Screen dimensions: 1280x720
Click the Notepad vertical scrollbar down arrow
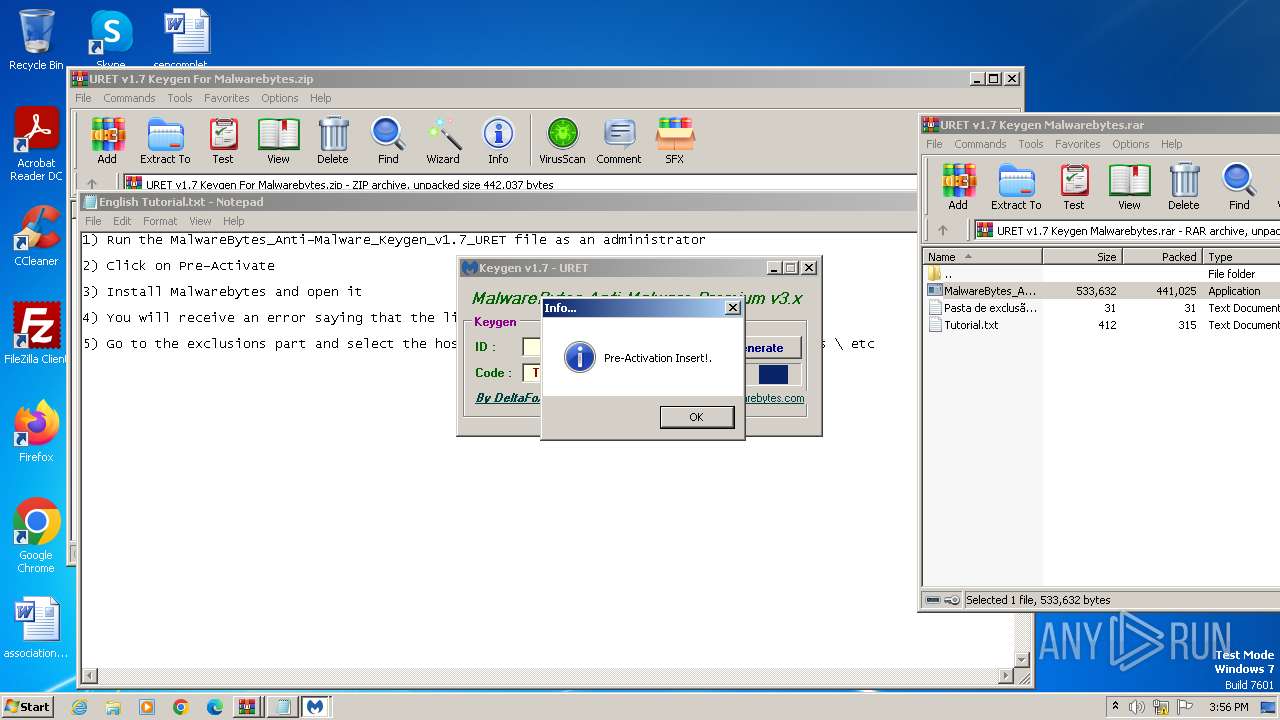1022,659
